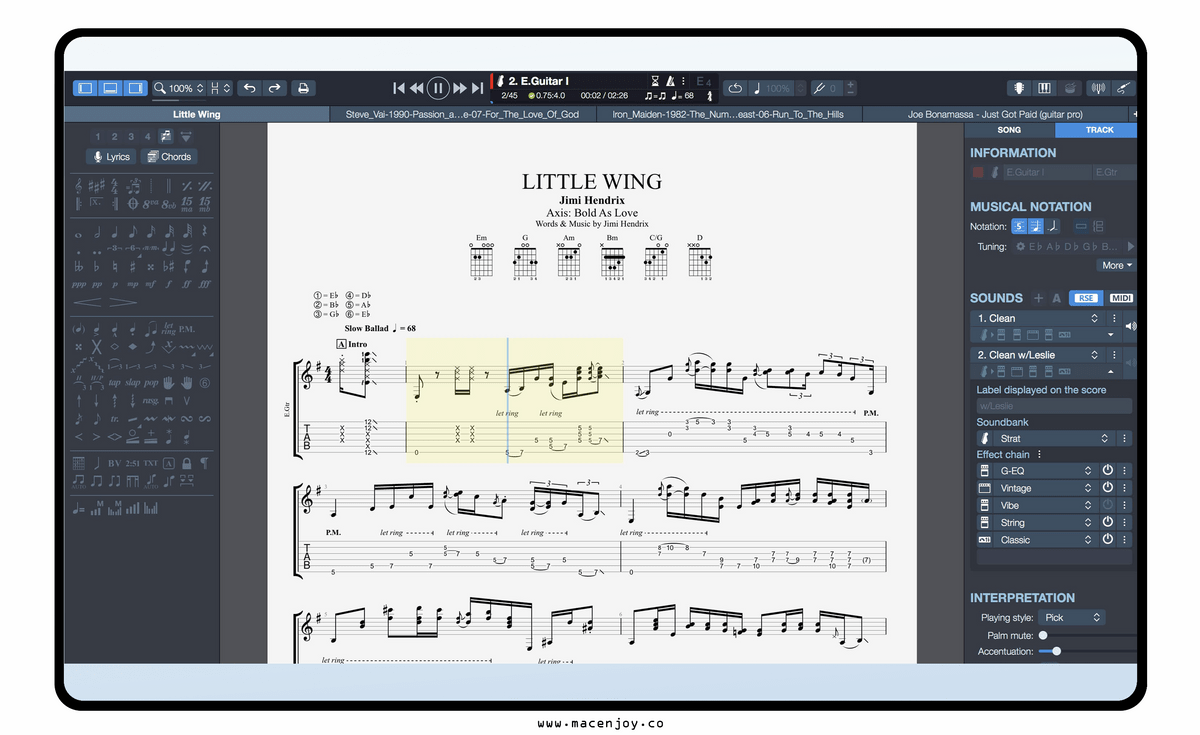Rewind to the previous bar
This screenshot has height=735, width=1200.
(417, 88)
